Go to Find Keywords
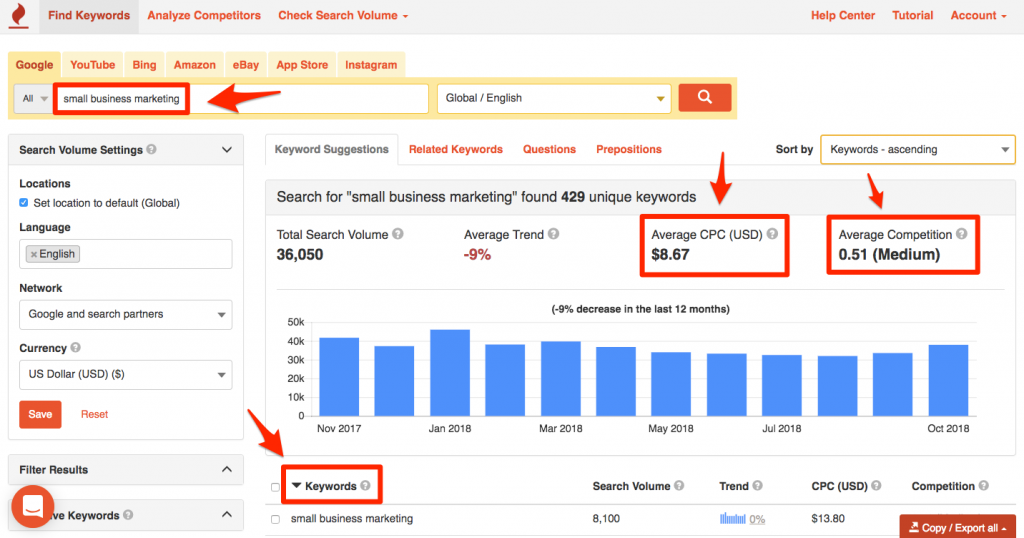Viewport: 1024px width, 538px height. (x=89, y=16)
